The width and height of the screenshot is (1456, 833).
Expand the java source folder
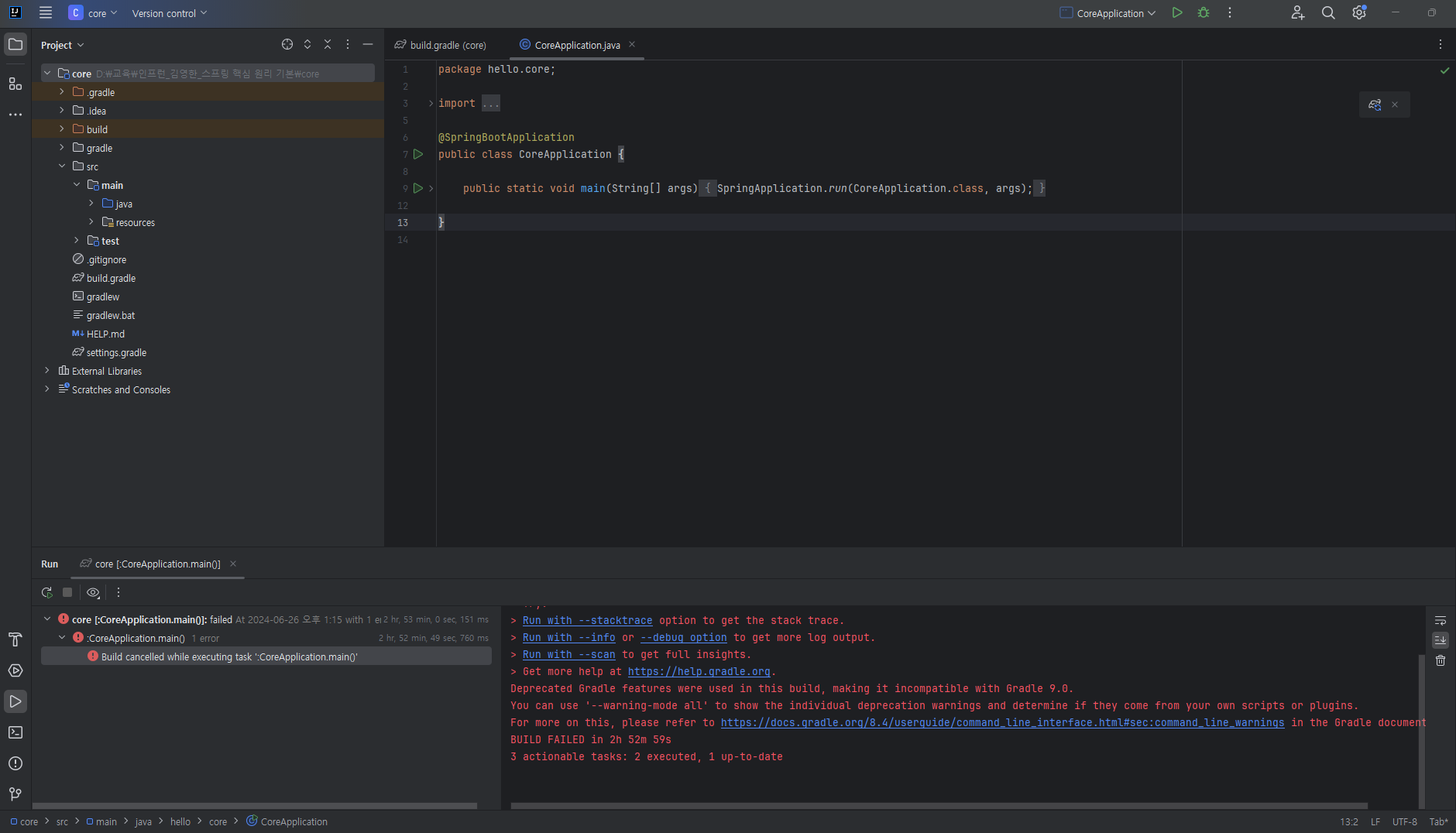coord(91,204)
